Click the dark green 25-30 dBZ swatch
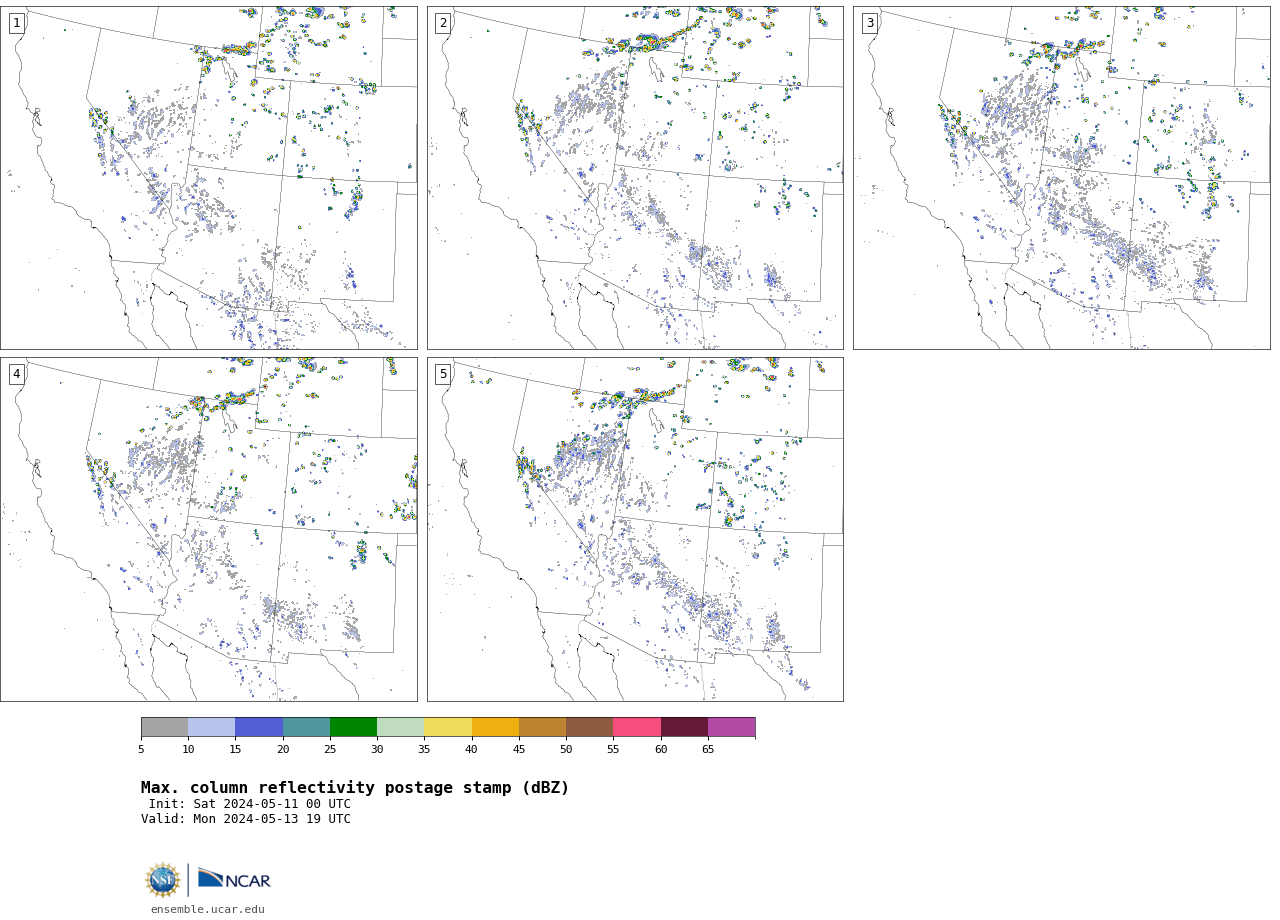 [x=353, y=727]
